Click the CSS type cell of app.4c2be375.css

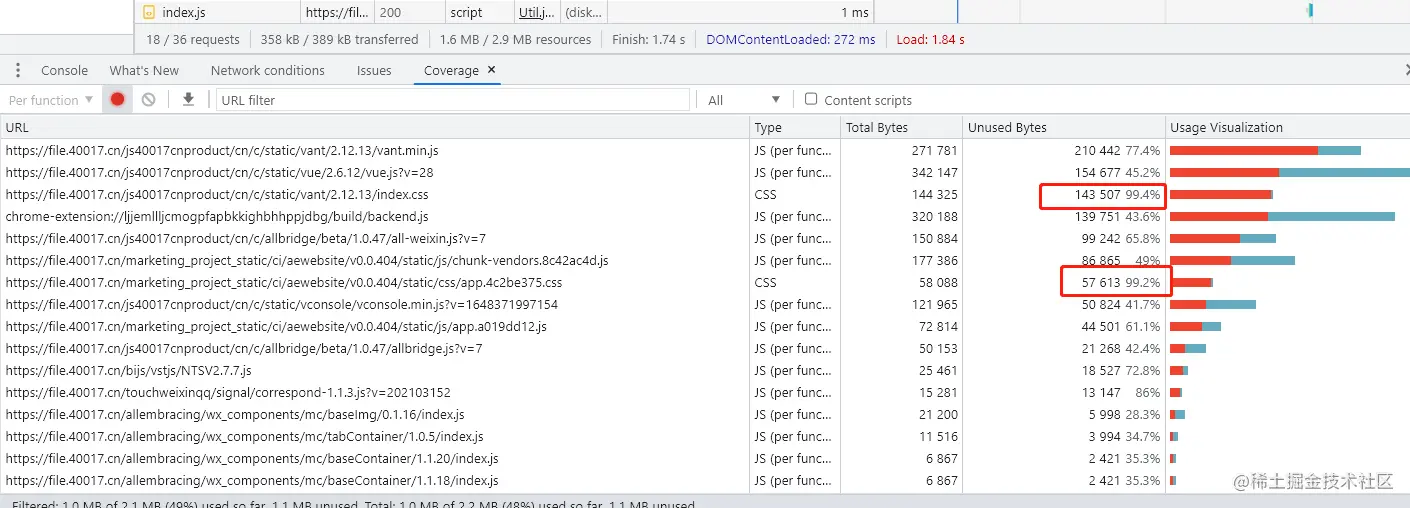[x=795, y=282]
